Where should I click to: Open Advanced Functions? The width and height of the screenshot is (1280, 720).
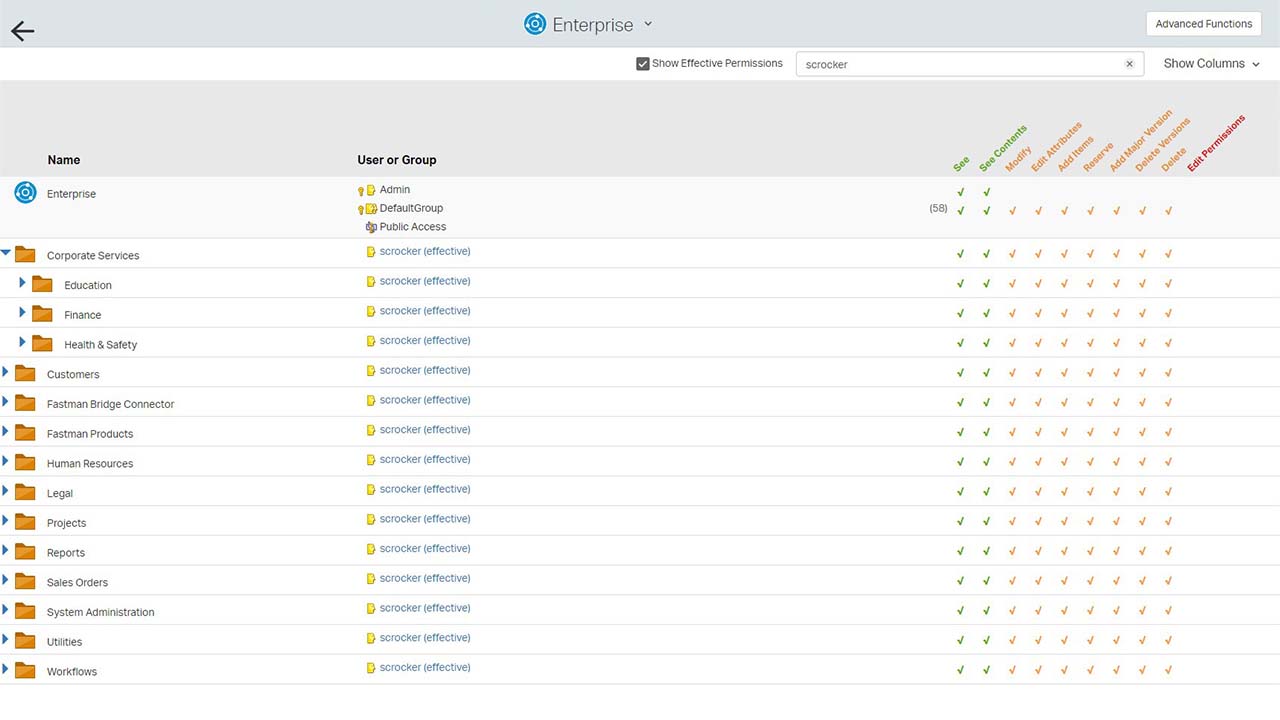[1204, 24]
